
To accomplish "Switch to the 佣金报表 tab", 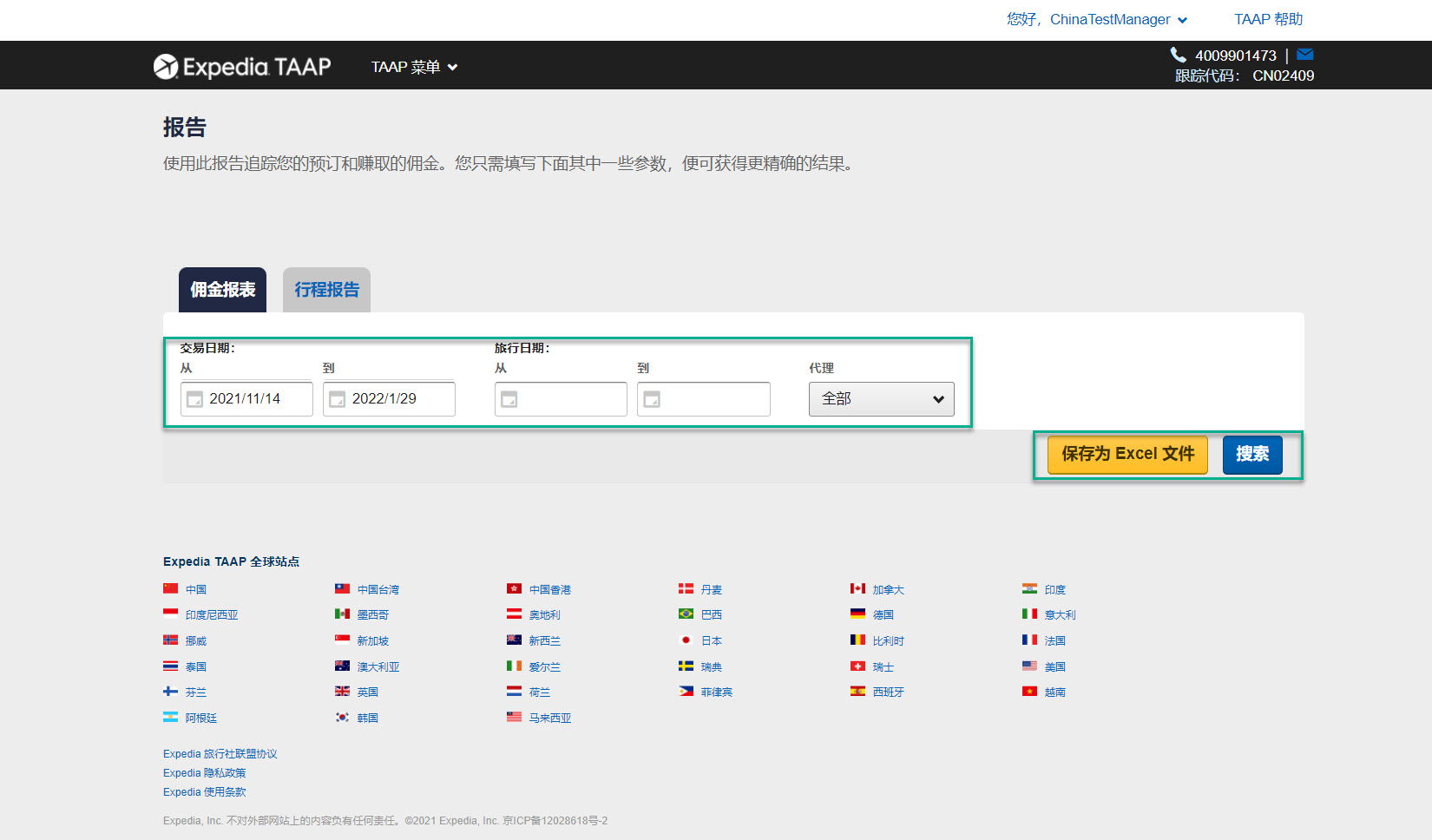I will 223,290.
